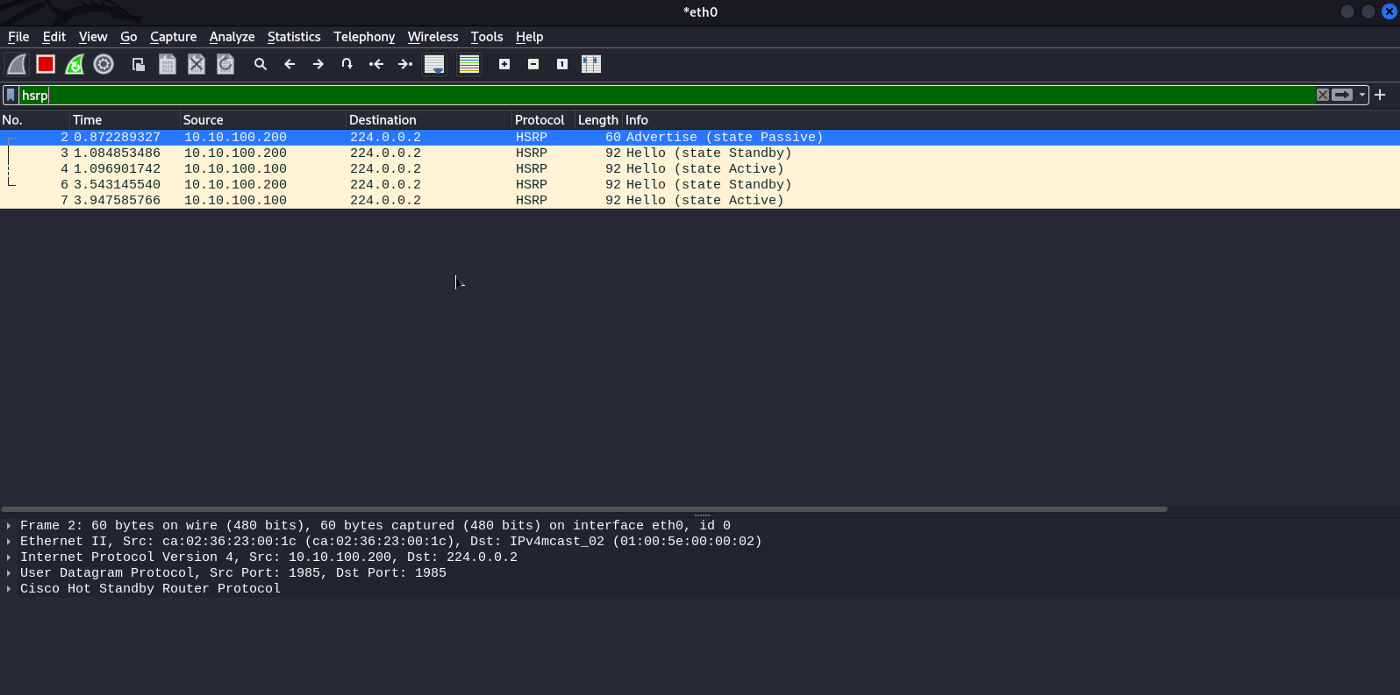Image resolution: width=1400 pixels, height=695 pixels.
Task: Open the display filter bookmark
Action: click(x=10, y=95)
